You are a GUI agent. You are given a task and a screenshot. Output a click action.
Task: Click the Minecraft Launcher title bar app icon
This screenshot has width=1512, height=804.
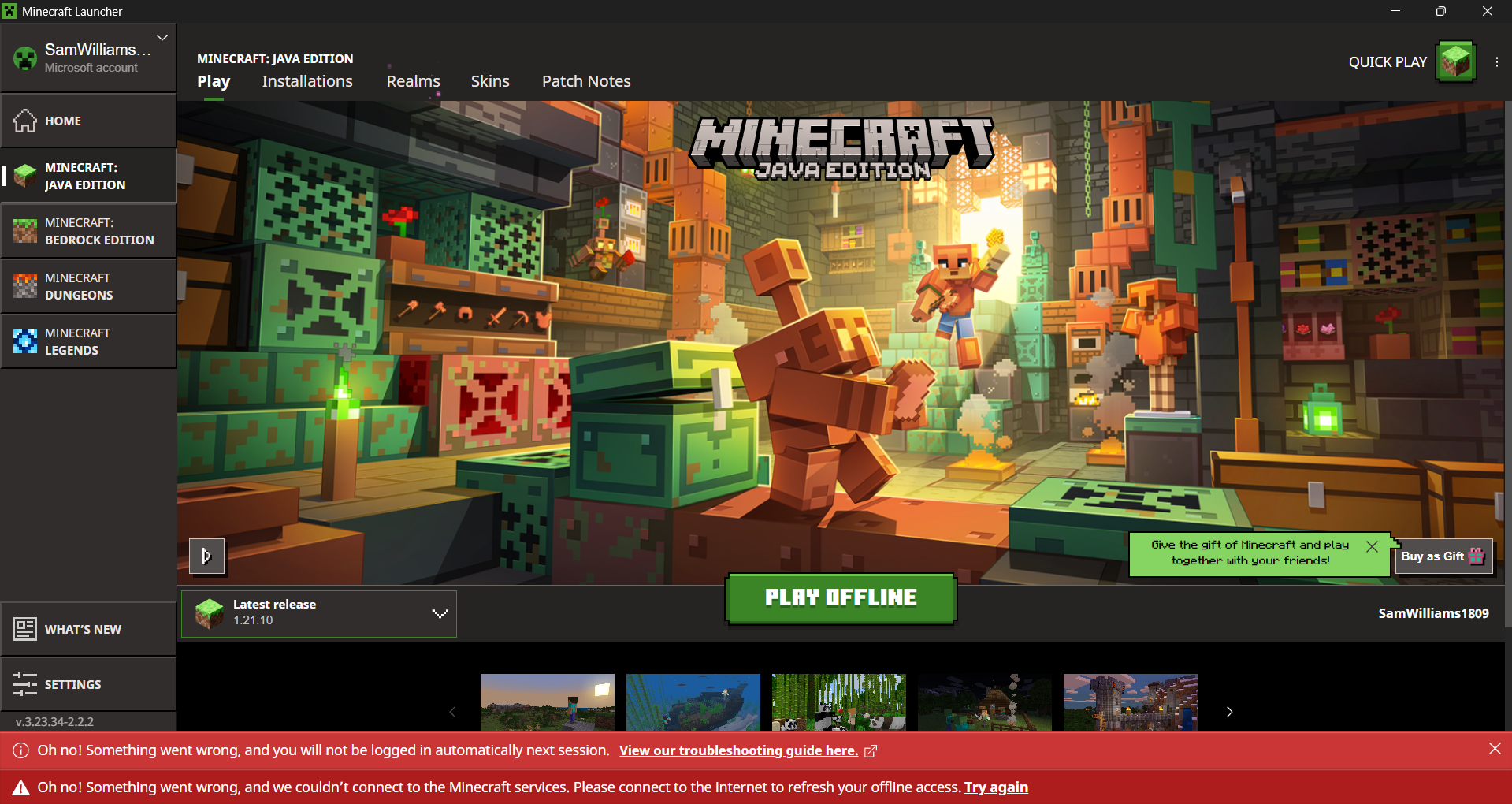pos(9,11)
